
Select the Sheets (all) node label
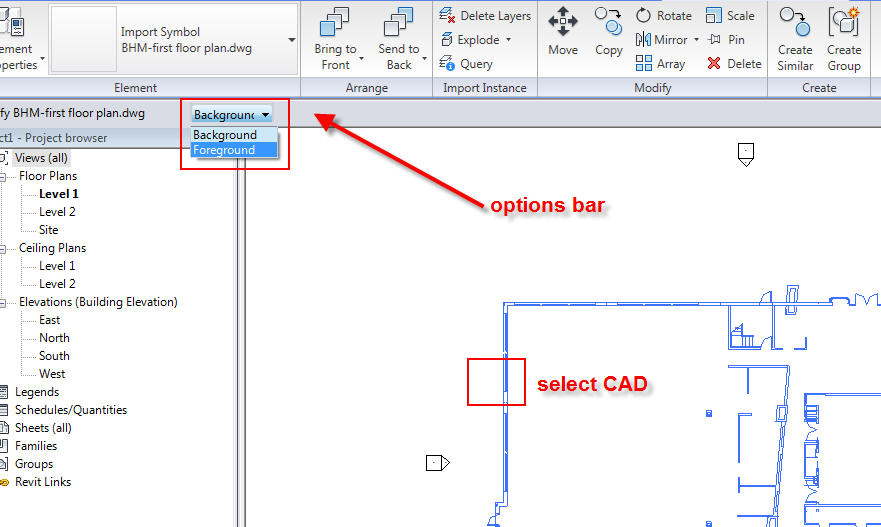43,428
